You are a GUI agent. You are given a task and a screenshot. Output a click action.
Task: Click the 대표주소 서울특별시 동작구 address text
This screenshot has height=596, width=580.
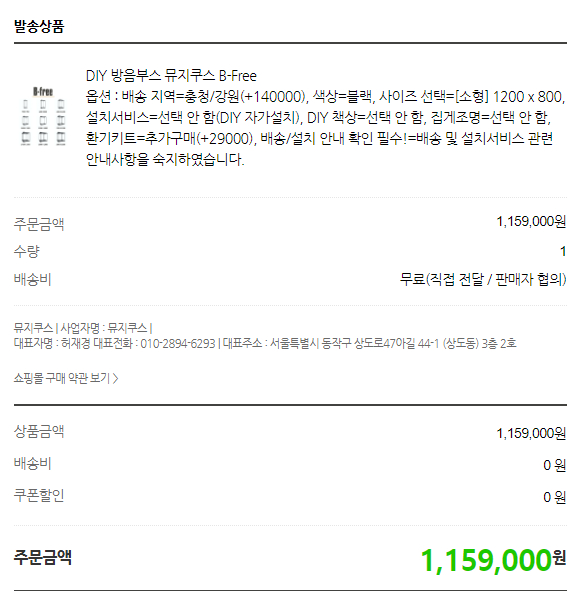tap(369, 344)
